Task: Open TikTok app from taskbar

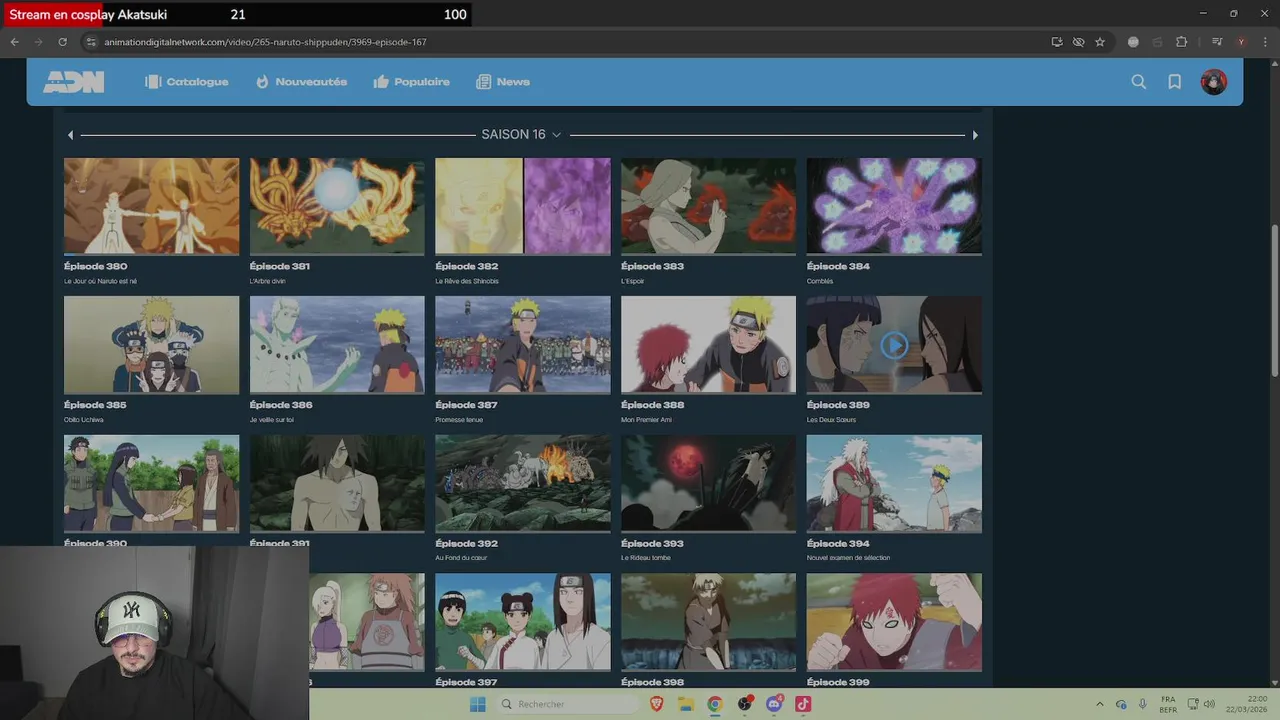Action: pos(803,704)
